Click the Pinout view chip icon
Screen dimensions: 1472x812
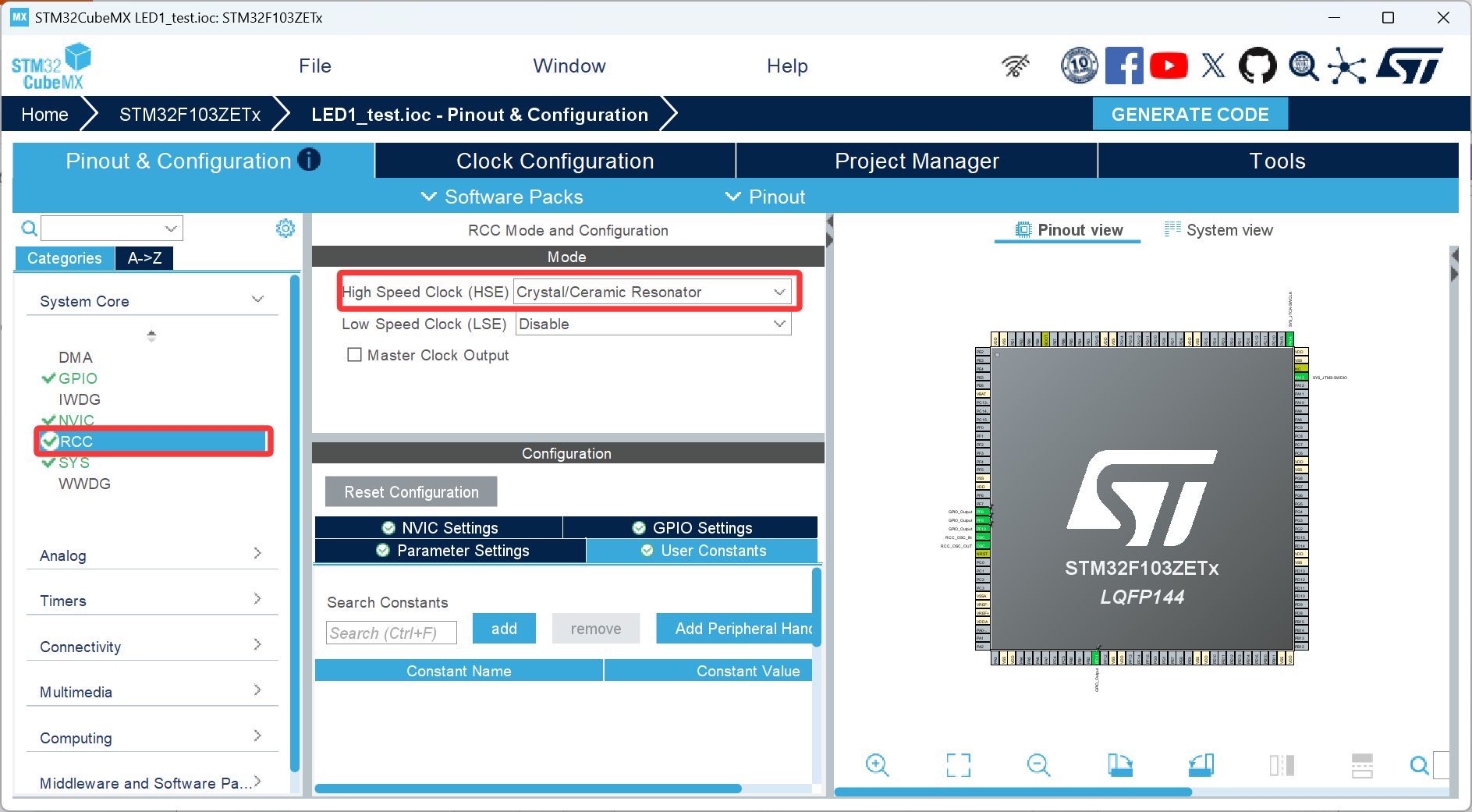pos(1023,229)
